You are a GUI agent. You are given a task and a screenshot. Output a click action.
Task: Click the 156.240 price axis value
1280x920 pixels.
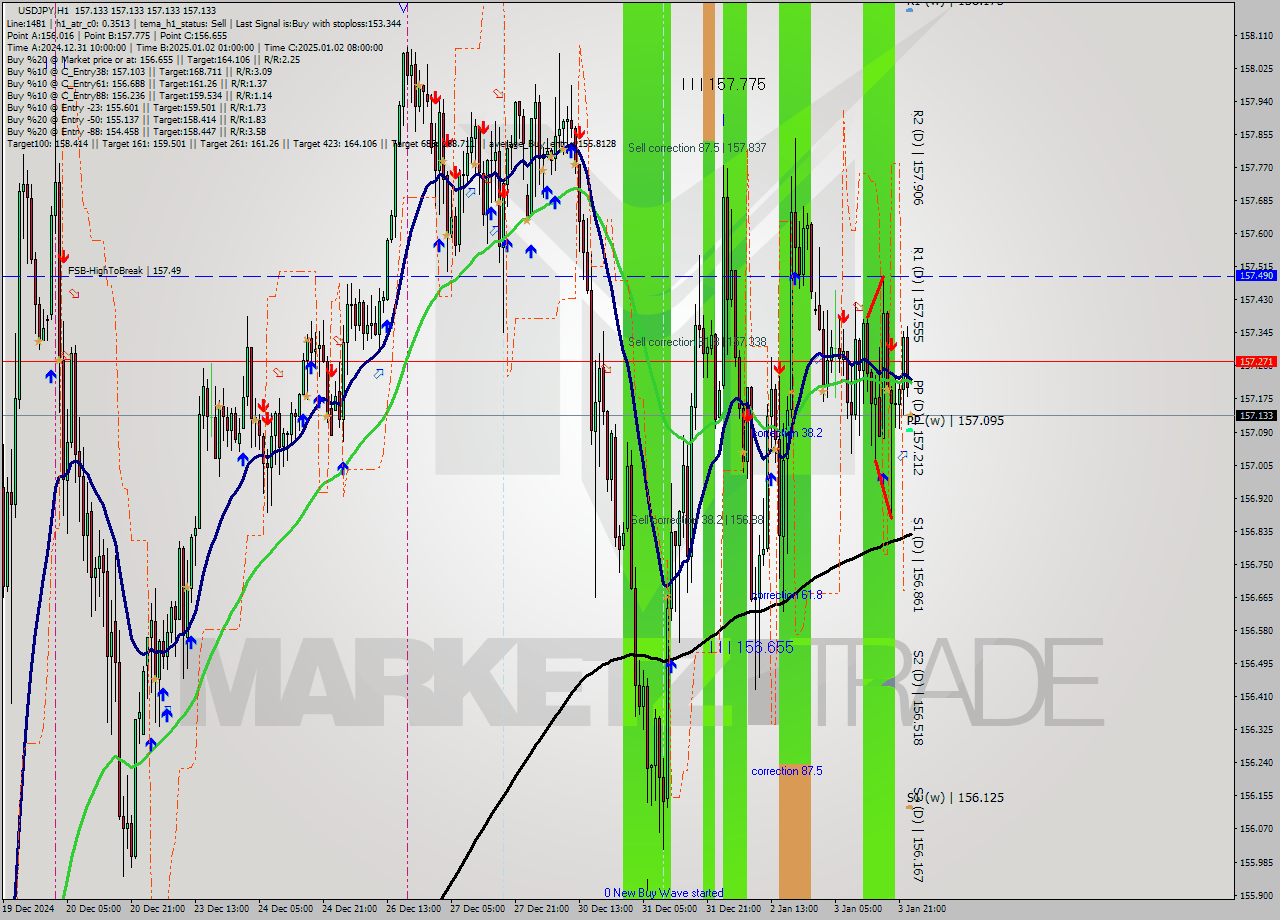[1256, 762]
